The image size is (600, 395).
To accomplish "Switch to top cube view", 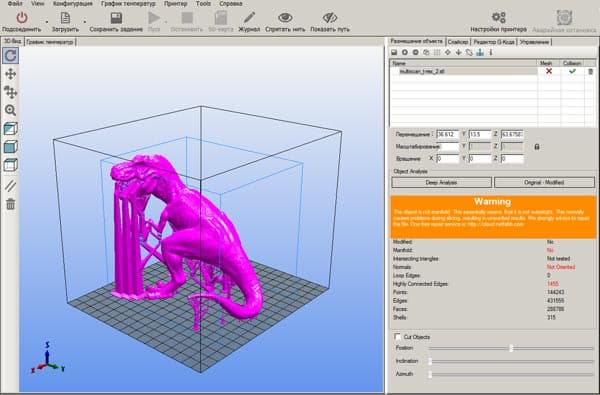I will [10, 165].
